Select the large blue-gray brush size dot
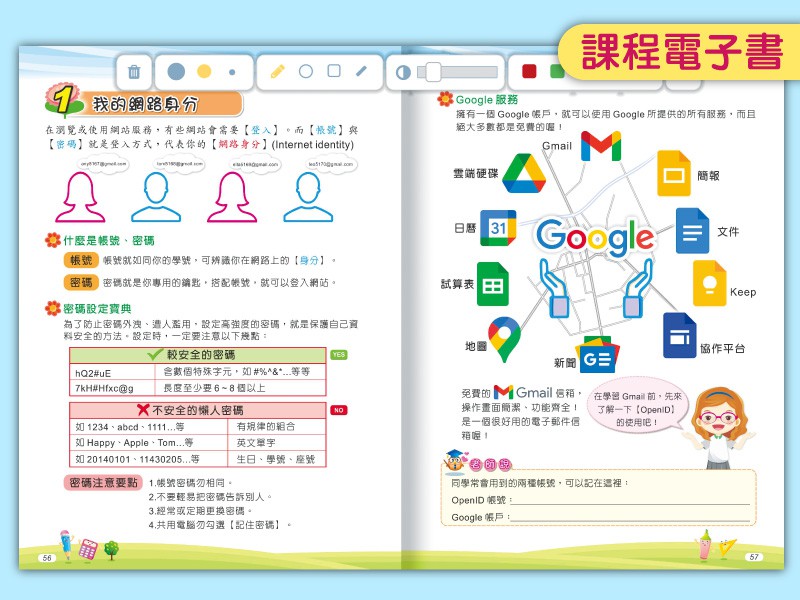This screenshot has height=600, width=800. (x=176, y=72)
